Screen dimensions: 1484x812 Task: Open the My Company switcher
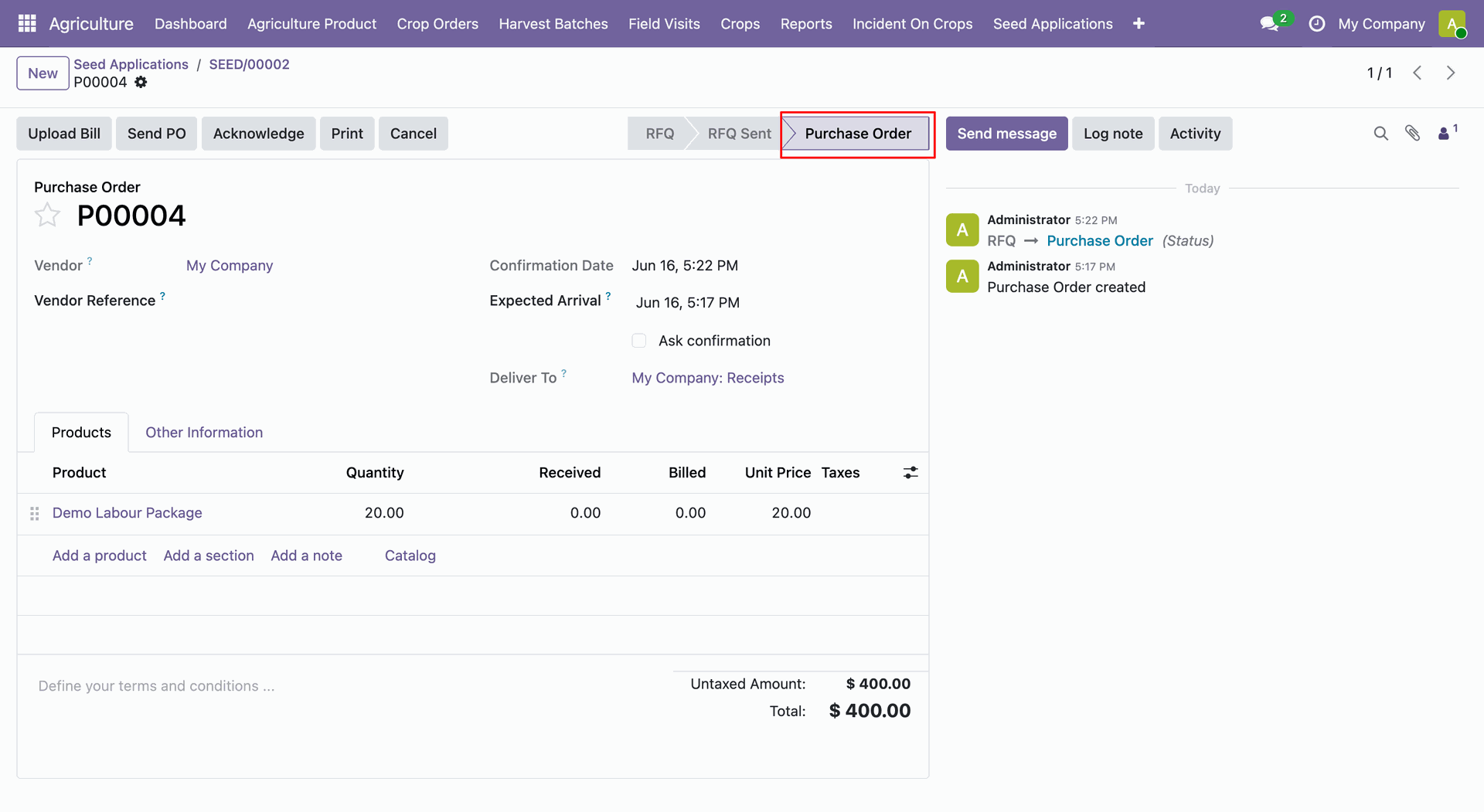1381,24
